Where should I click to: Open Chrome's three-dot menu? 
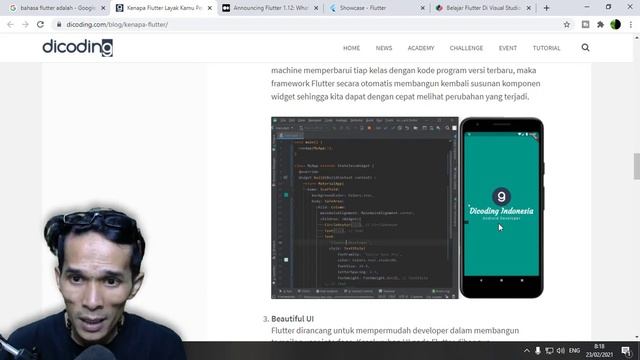pos(631,24)
